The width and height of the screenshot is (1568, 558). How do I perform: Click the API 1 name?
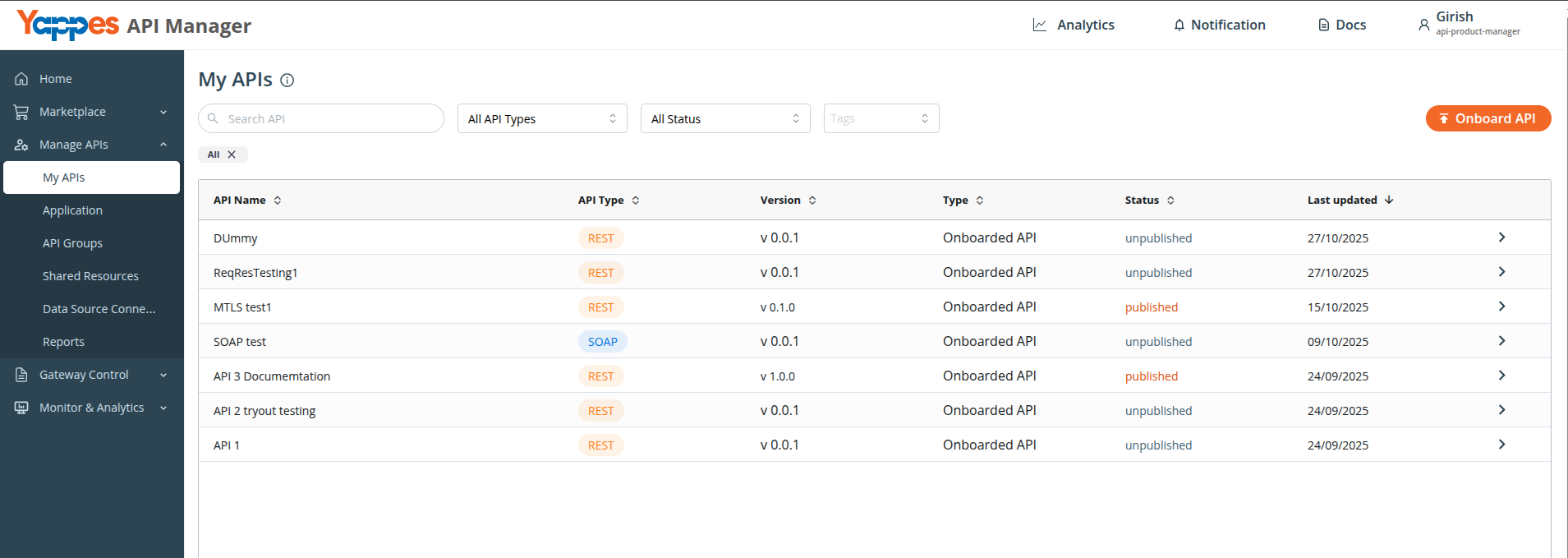tap(227, 445)
